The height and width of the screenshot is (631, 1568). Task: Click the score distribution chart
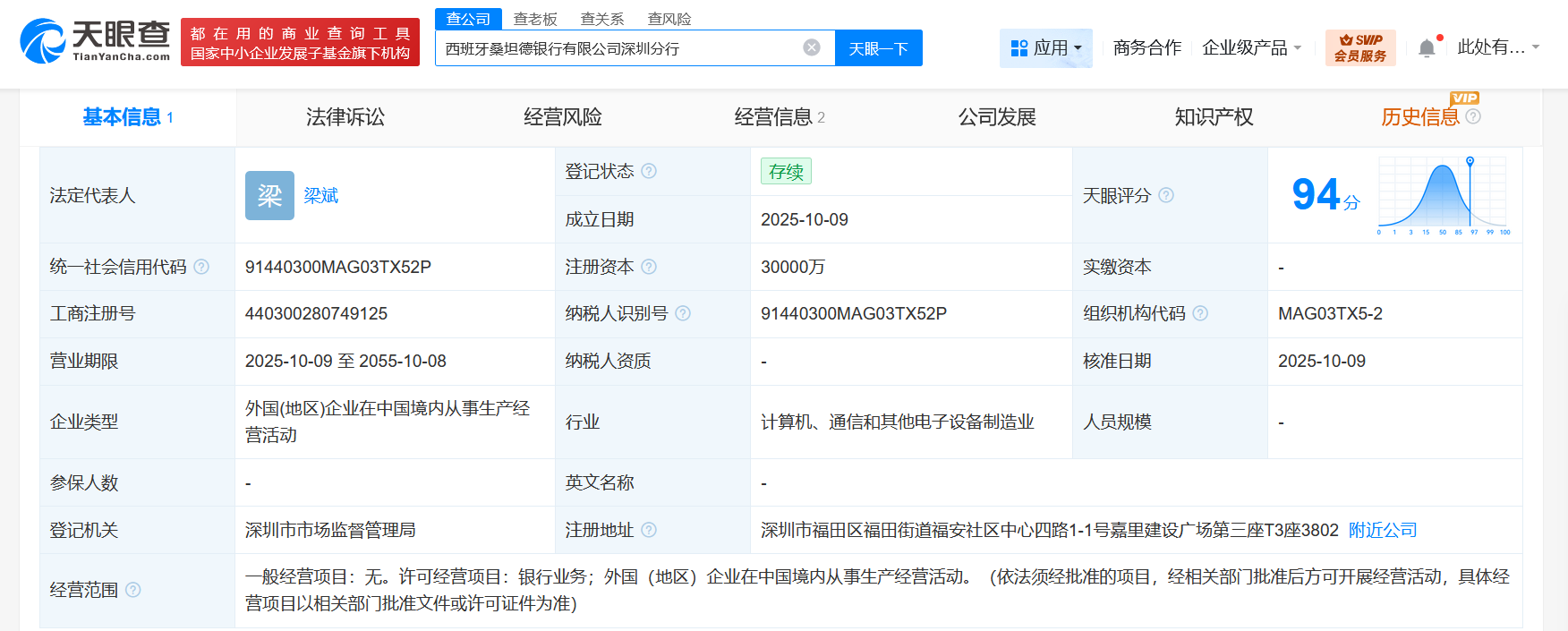click(x=1443, y=195)
